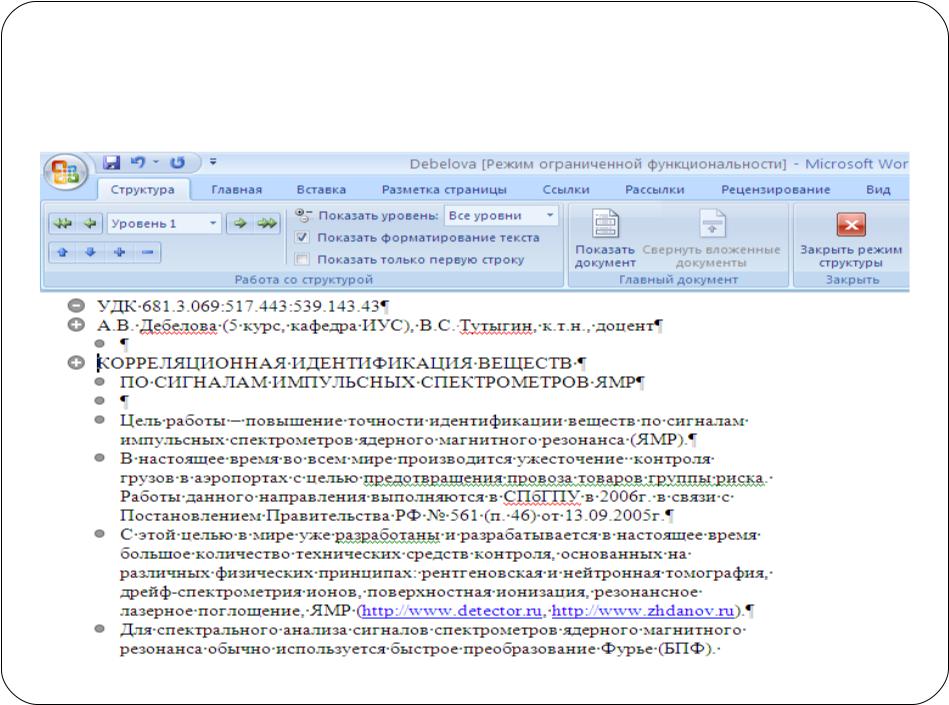Select bullet of 'С этой целью' paragraph
Viewport: 949px width, 705px height.
(x=100, y=534)
